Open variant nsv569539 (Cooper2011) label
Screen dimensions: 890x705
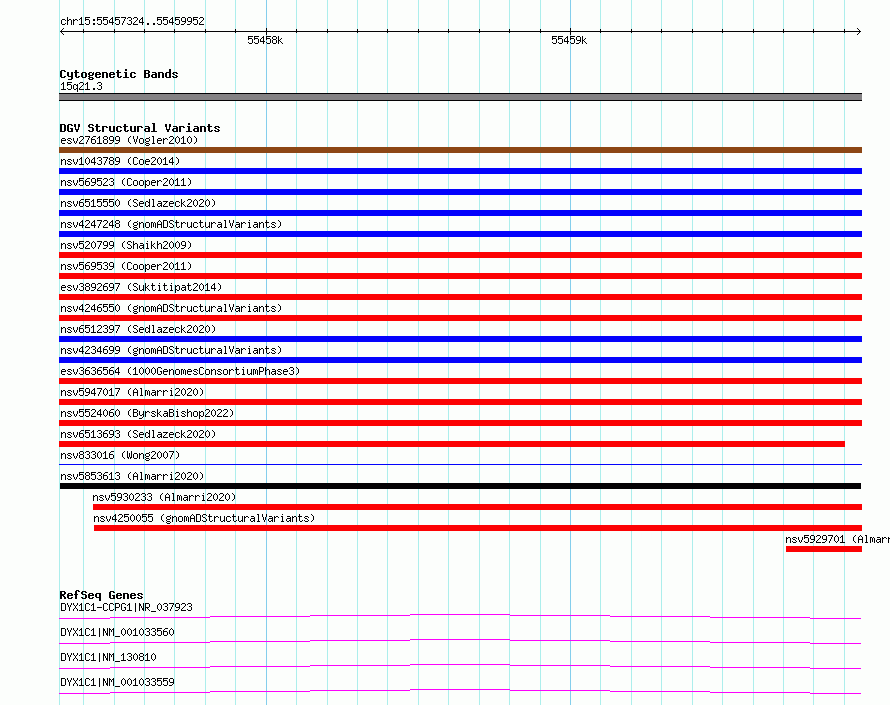126,266
